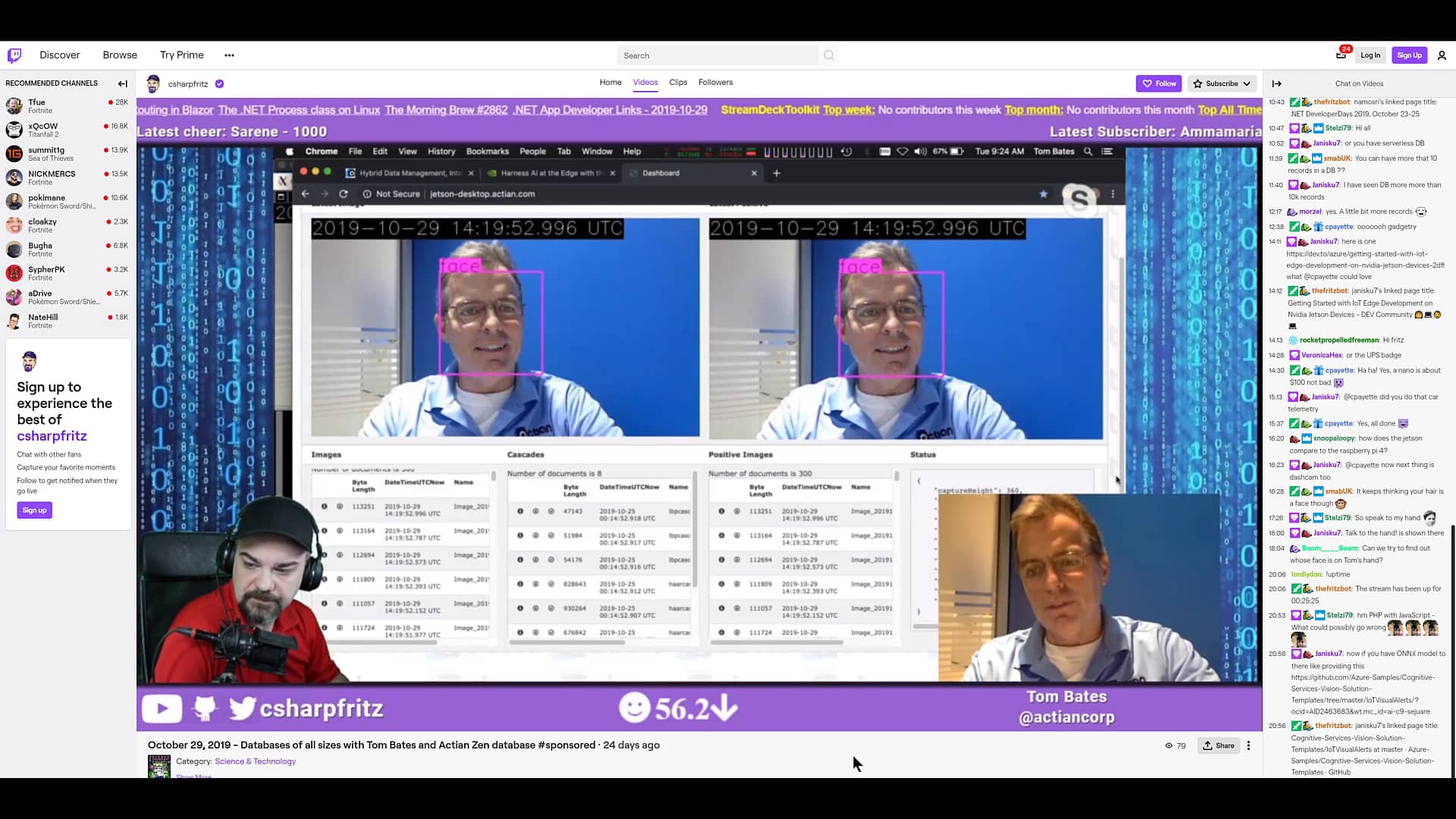
Task: Click Log In
Action: (x=1370, y=55)
